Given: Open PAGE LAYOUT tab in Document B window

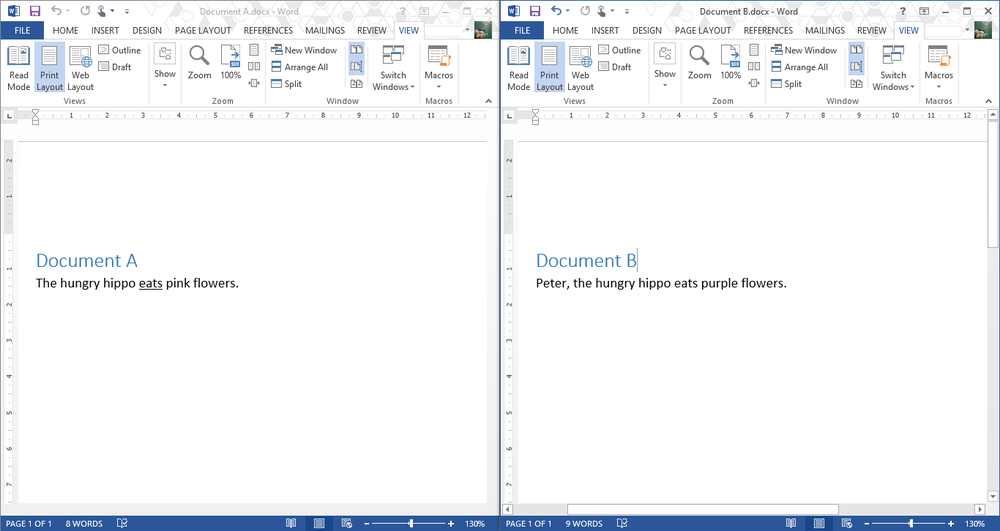Looking at the screenshot, I should 703,30.
